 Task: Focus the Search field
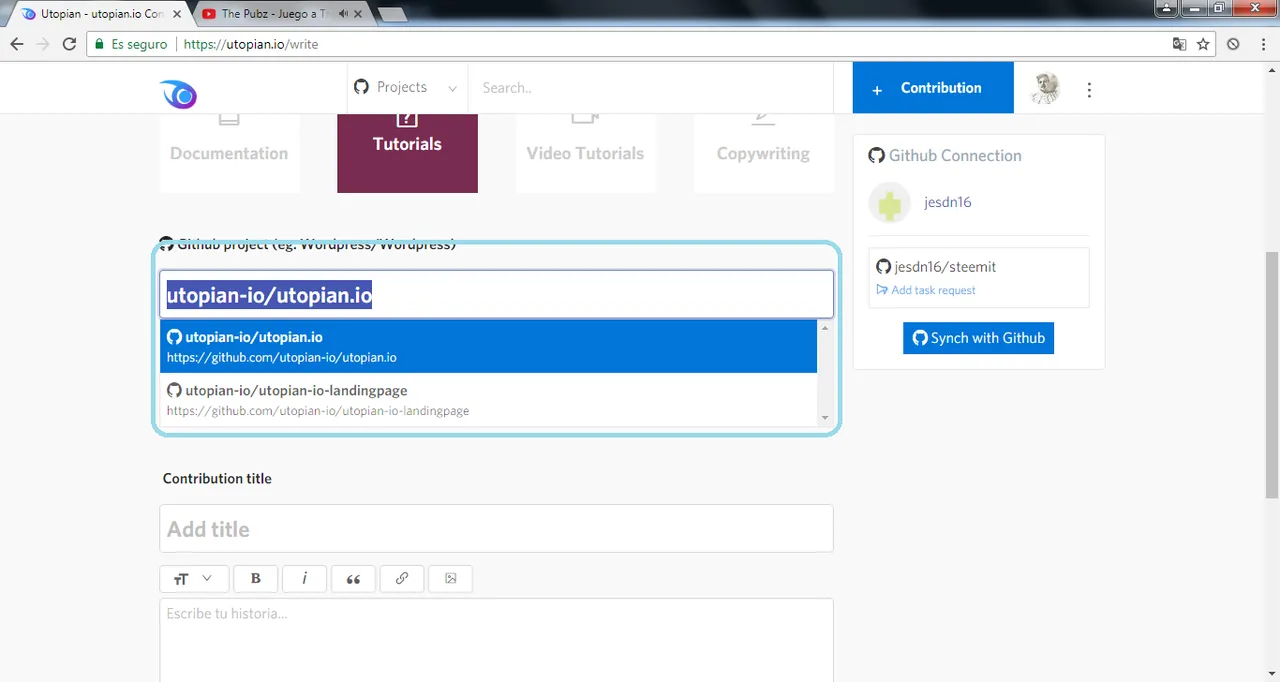coord(650,88)
